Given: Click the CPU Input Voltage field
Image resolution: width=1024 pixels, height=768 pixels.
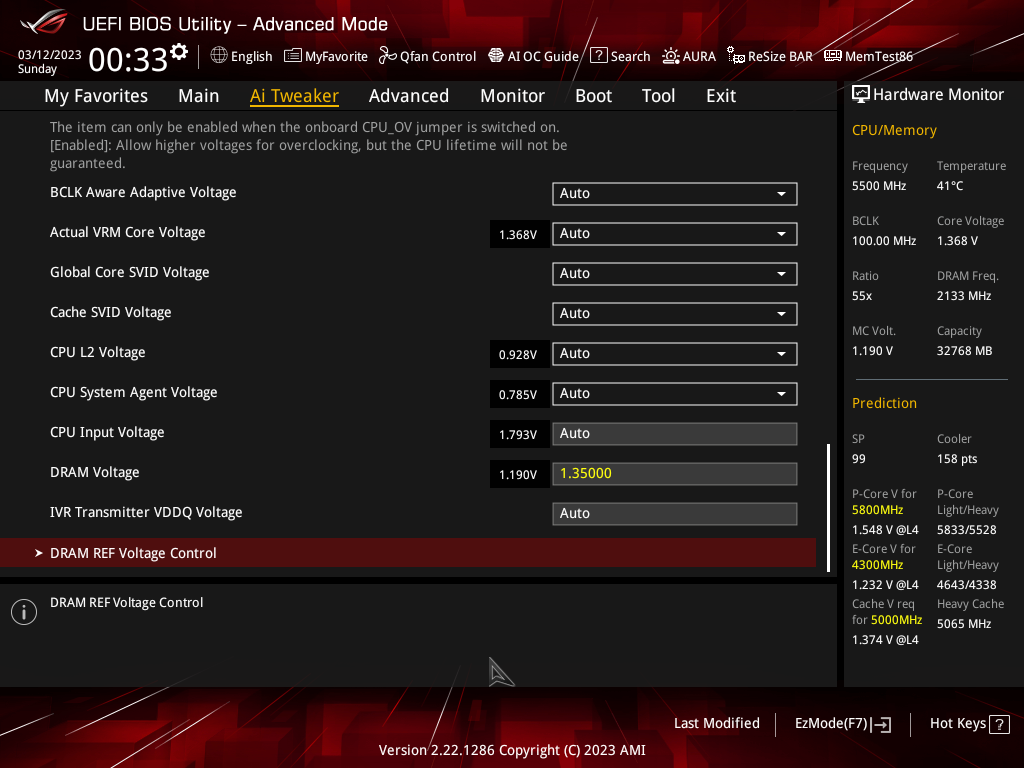Looking at the screenshot, I should pos(675,434).
